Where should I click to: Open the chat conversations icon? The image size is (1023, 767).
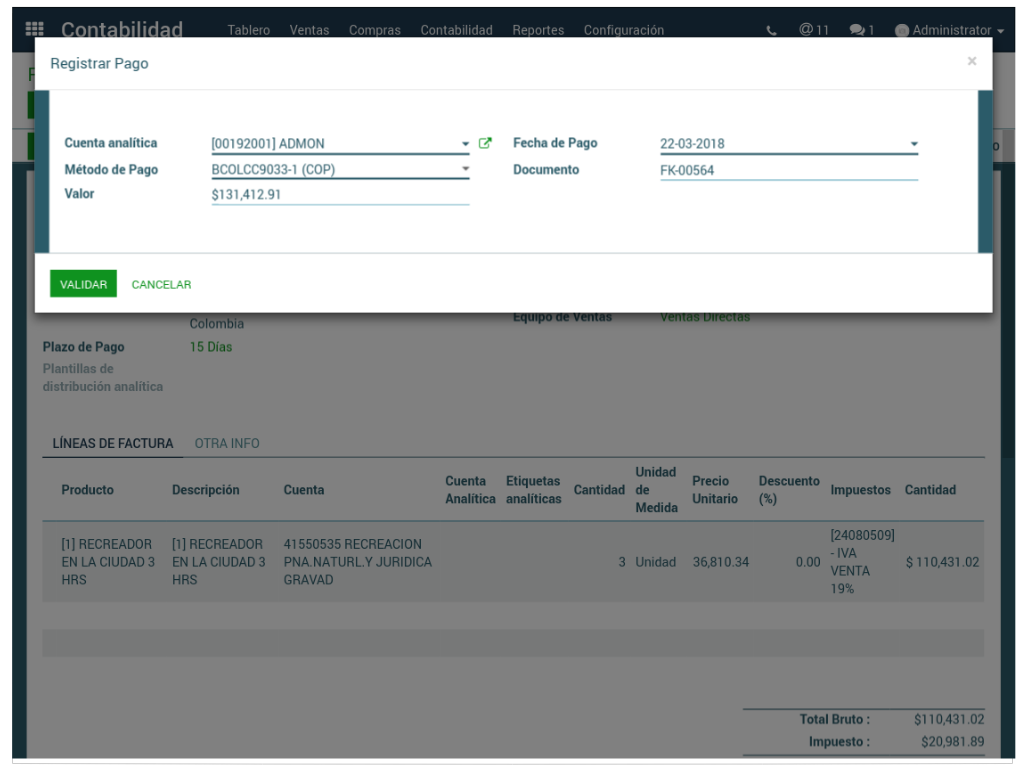[x=861, y=30]
